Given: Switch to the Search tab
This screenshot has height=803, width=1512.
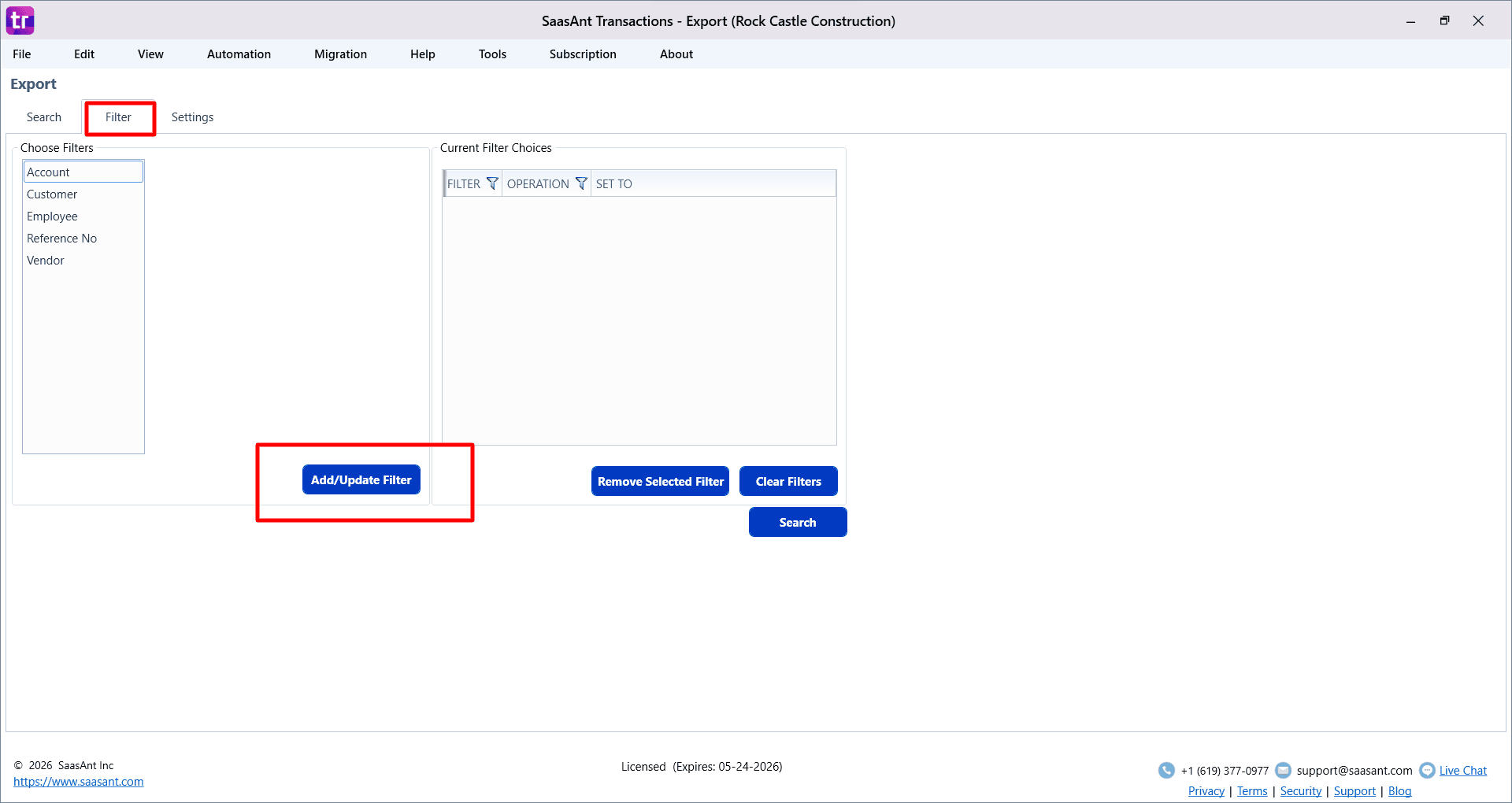Looking at the screenshot, I should point(44,117).
